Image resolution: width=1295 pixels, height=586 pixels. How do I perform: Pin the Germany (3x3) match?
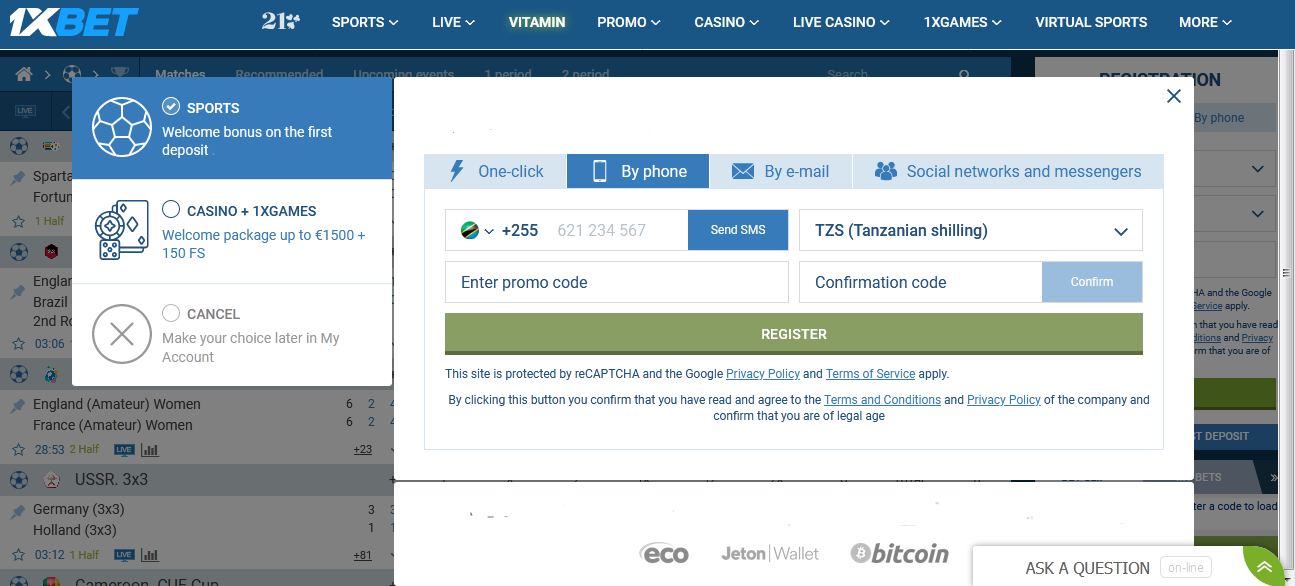click(x=18, y=510)
